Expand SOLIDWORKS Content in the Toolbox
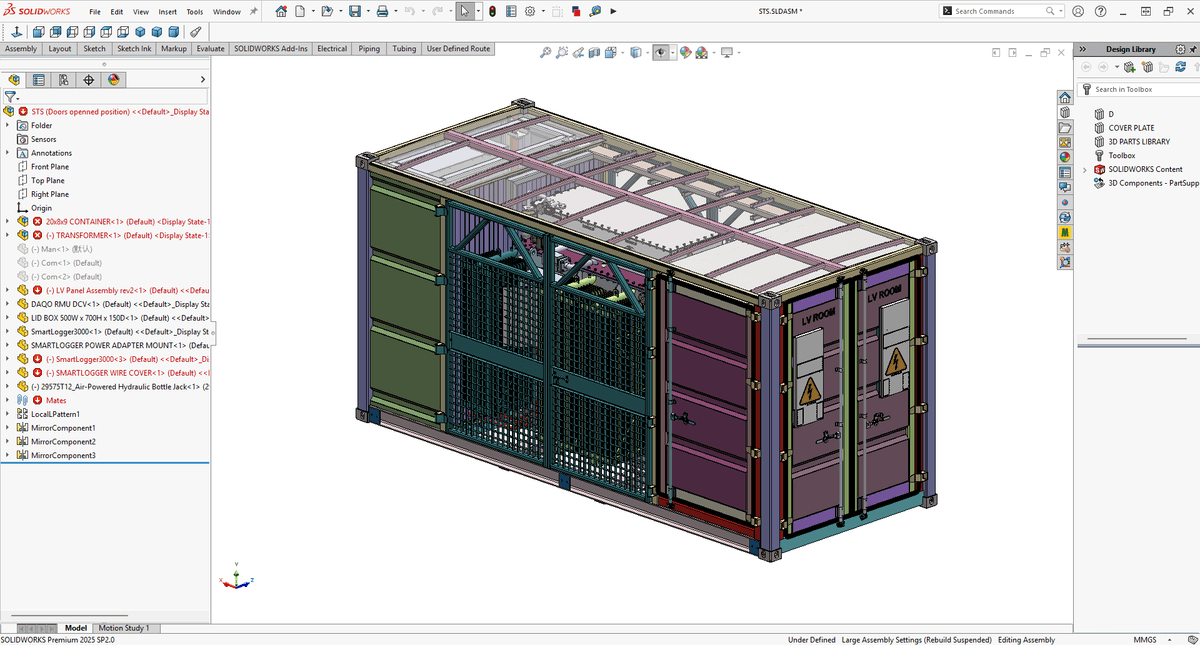 click(1084, 170)
